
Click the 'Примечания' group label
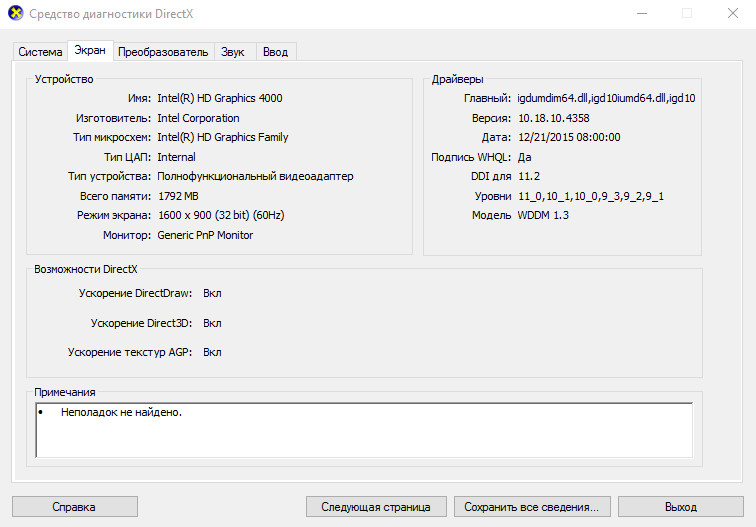point(65,392)
